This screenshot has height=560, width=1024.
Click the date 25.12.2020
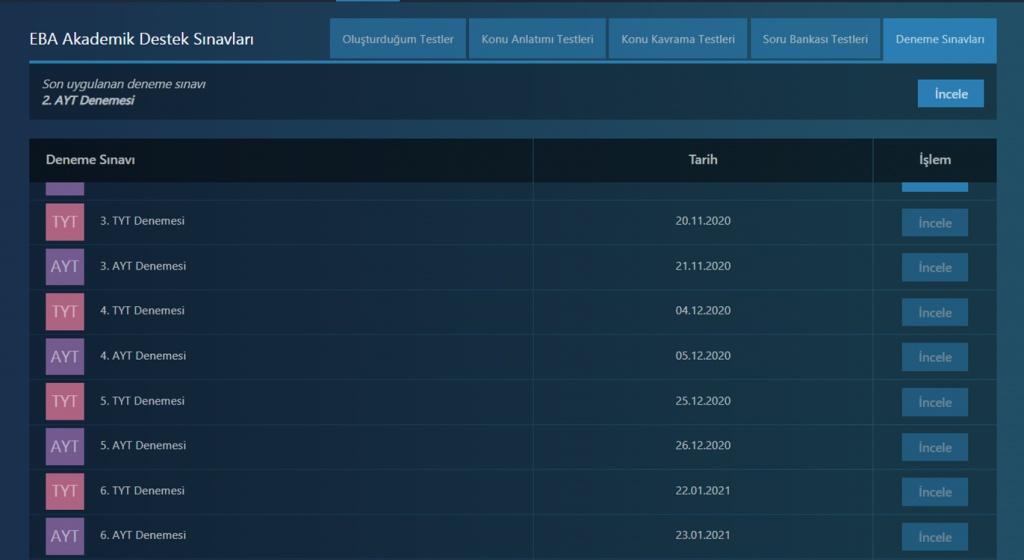tap(703, 401)
